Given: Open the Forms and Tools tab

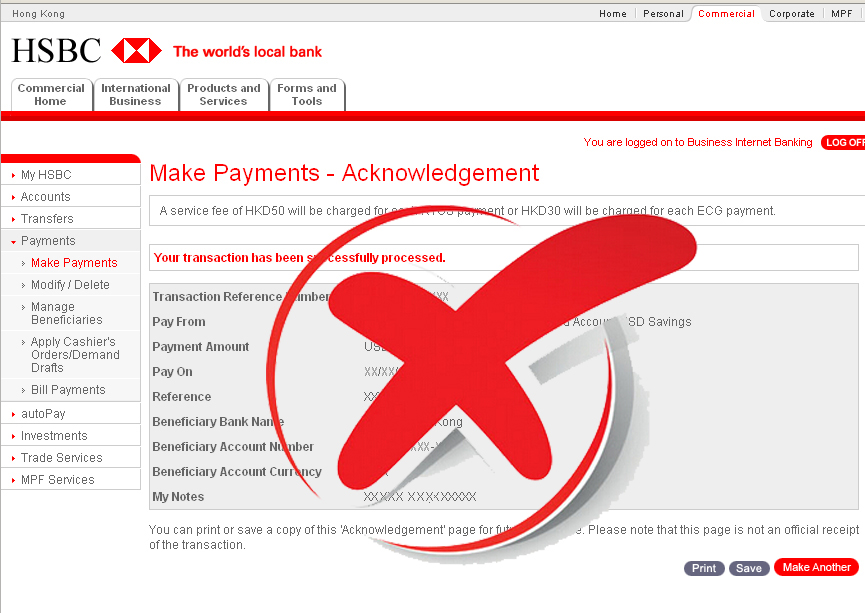Looking at the screenshot, I should click(307, 95).
